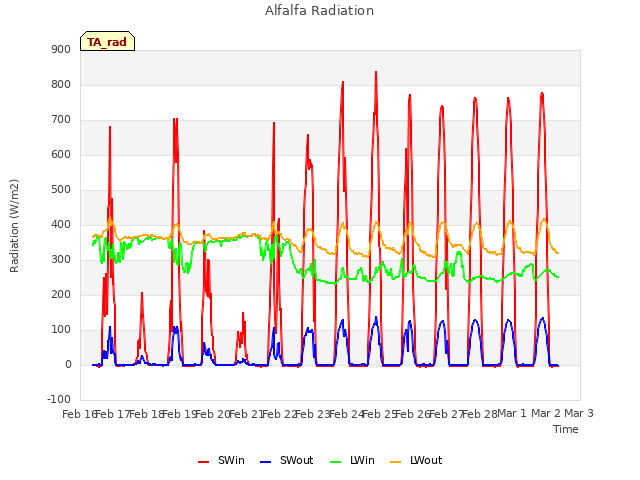Click the Feb 16 x-axis date label
The height and width of the screenshot is (480, 640).
pyautogui.click(x=79, y=414)
